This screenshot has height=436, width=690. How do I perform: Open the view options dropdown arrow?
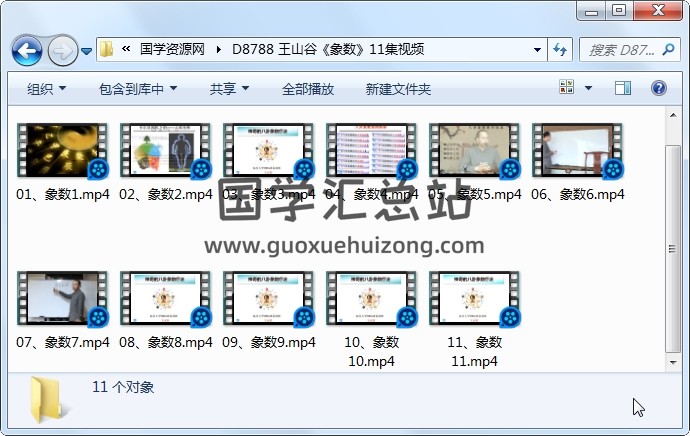[x=587, y=89]
